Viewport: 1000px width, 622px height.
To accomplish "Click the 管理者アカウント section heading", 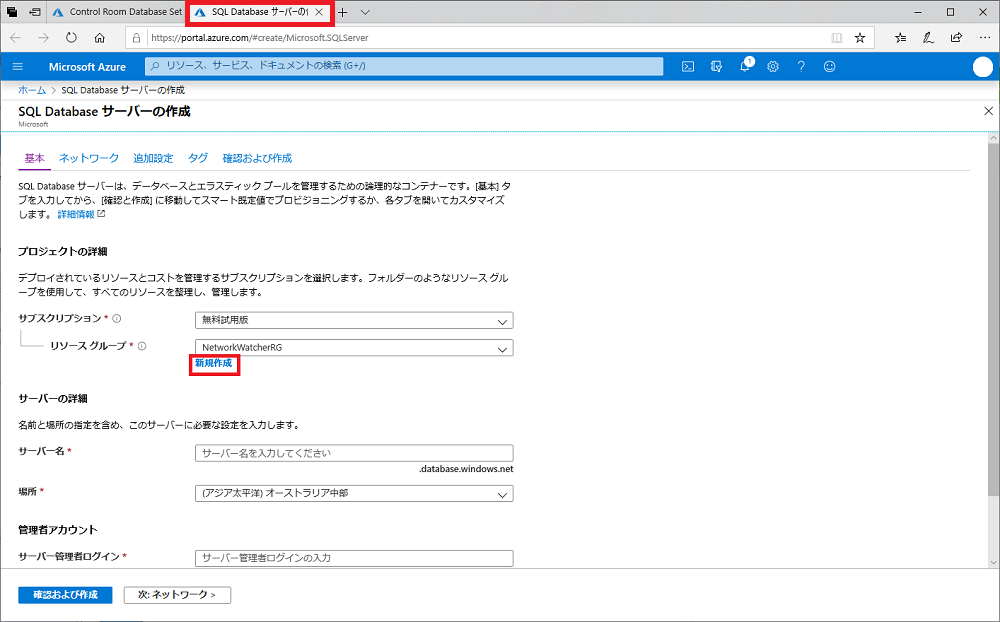I will [58, 530].
